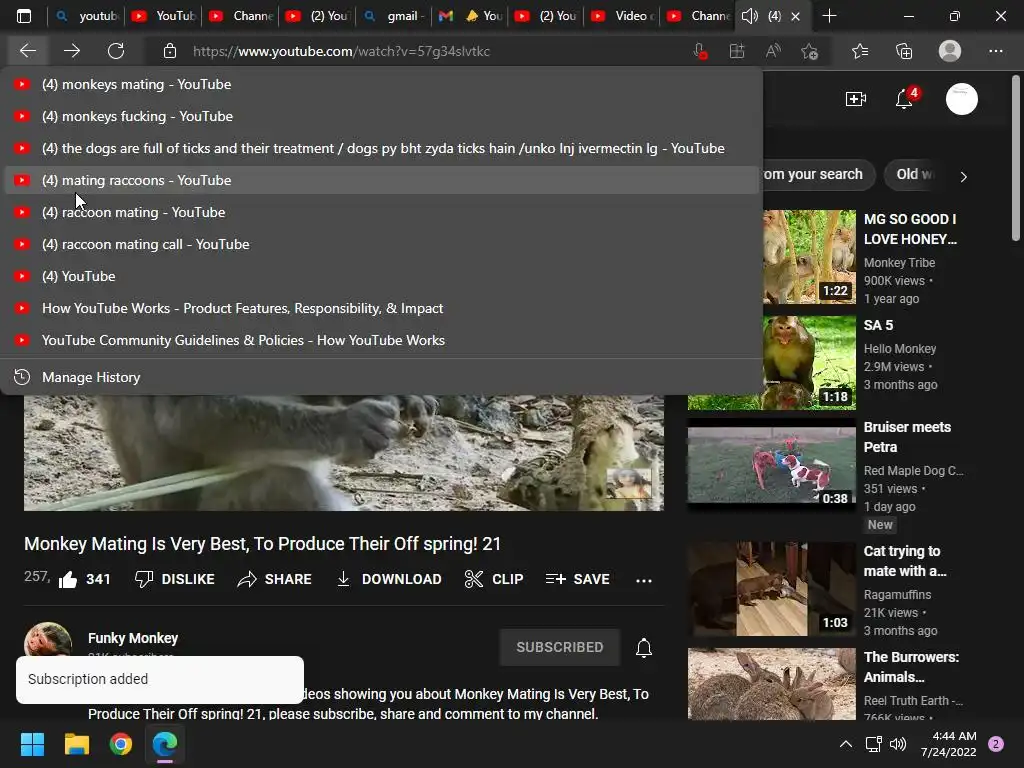This screenshot has width=1024, height=768.
Task: Click DOWNLOAD under the video
Action: (389, 579)
